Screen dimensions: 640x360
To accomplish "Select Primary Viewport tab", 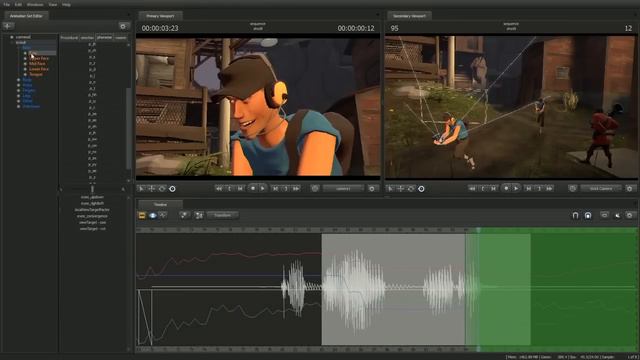I will (x=160, y=16).
